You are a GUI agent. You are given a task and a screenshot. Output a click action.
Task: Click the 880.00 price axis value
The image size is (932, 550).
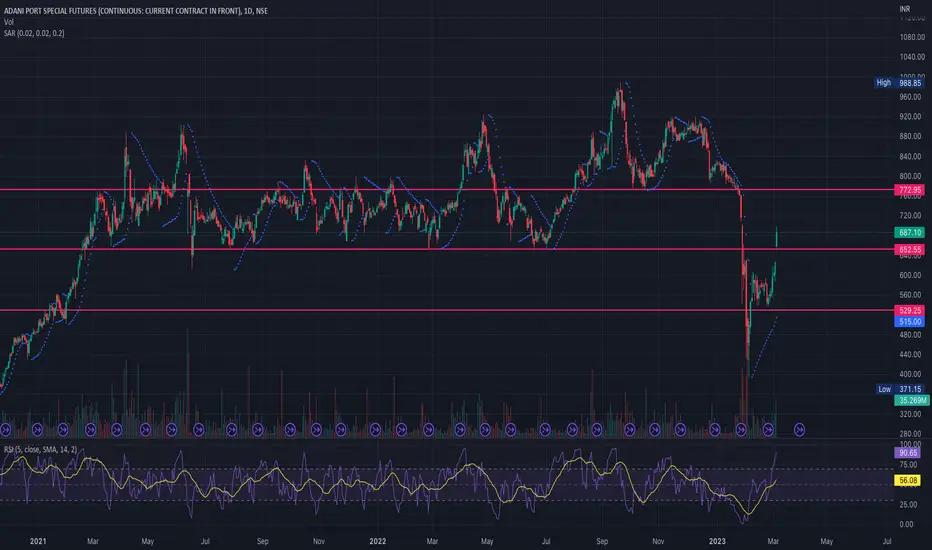tap(910, 136)
